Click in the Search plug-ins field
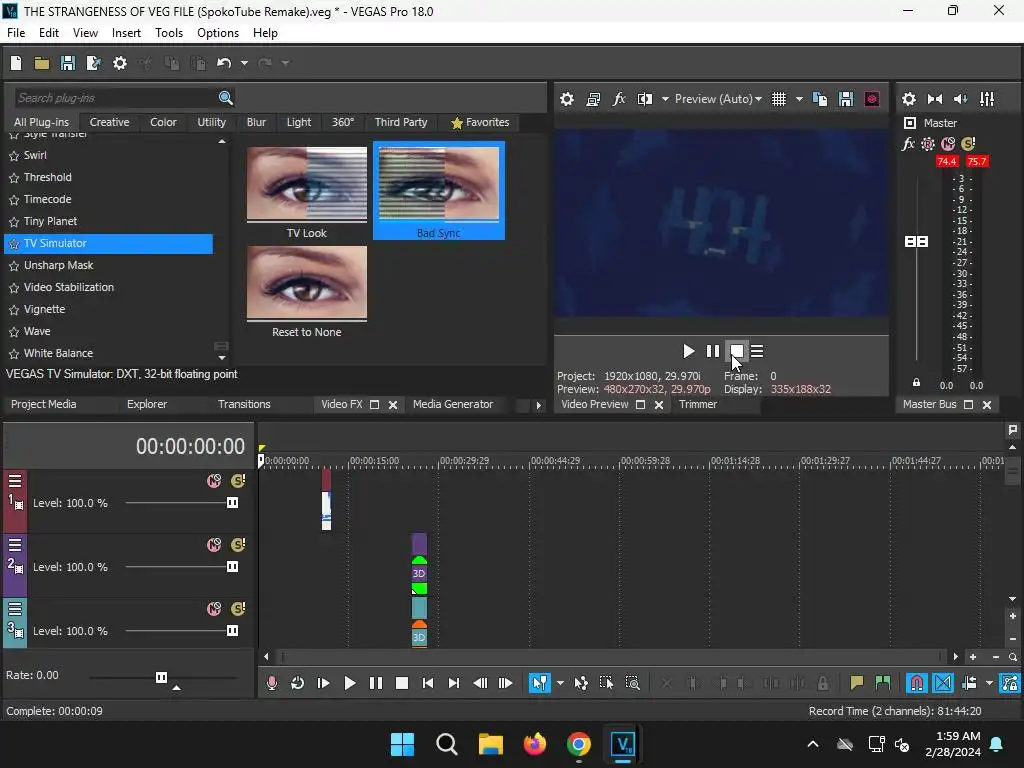 coord(114,98)
